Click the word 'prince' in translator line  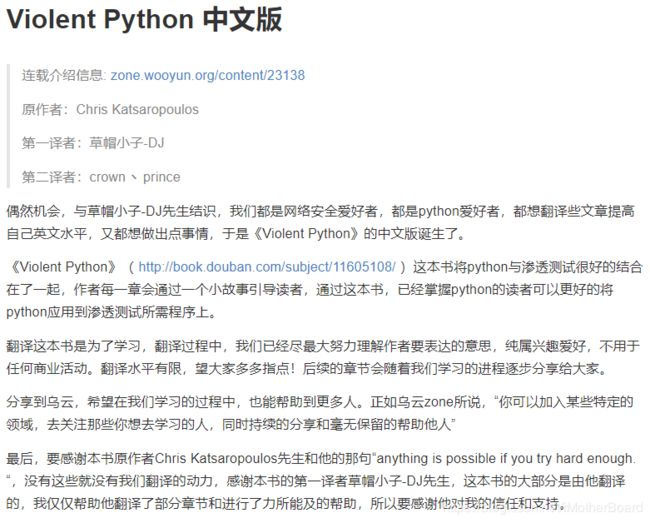click(x=162, y=177)
